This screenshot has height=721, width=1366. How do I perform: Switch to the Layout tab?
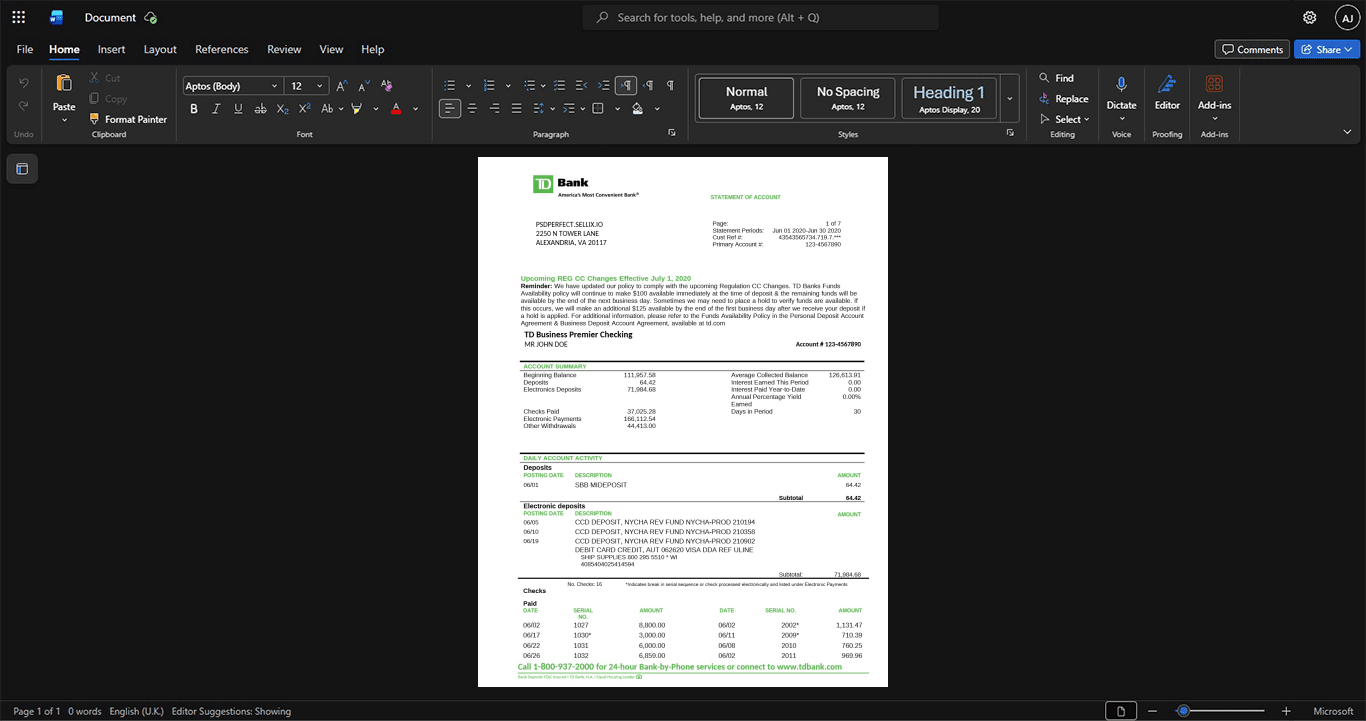pyautogui.click(x=160, y=49)
